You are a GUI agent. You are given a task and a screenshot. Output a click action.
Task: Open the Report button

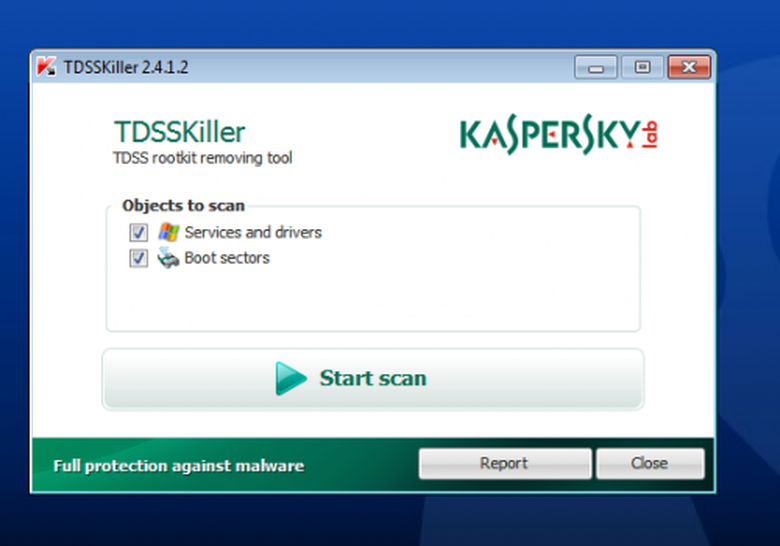tap(504, 463)
